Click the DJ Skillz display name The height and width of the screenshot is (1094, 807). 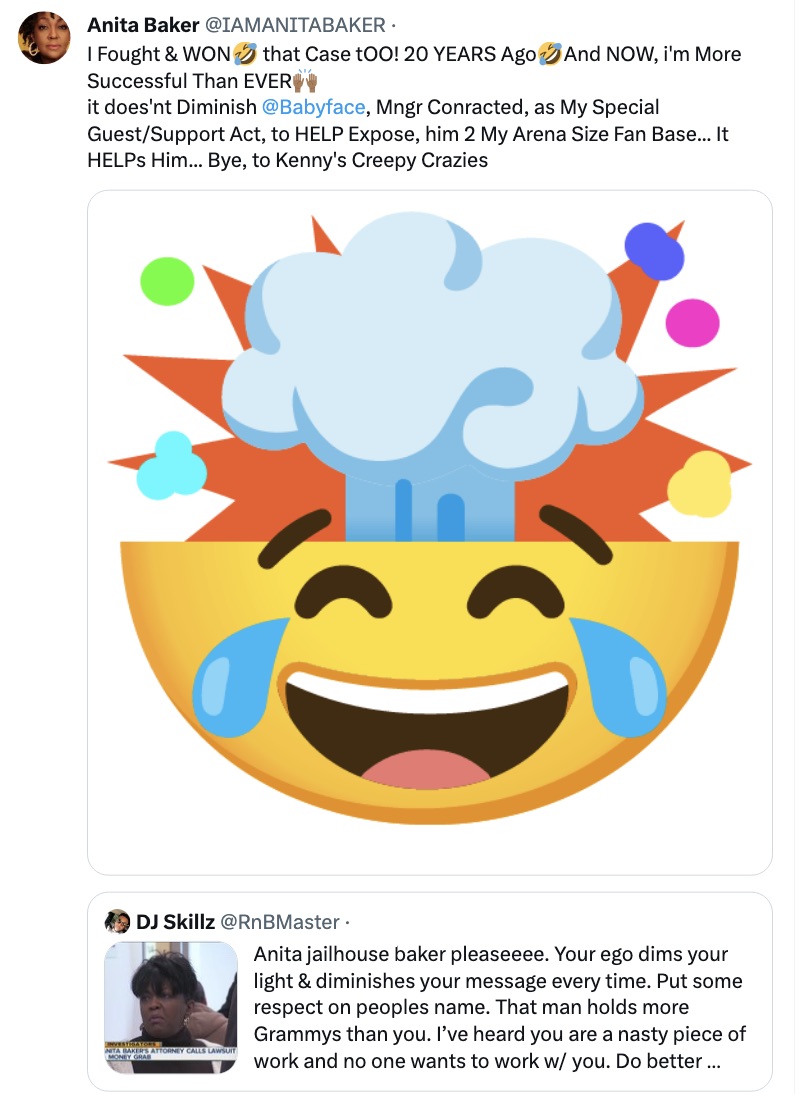[175, 922]
